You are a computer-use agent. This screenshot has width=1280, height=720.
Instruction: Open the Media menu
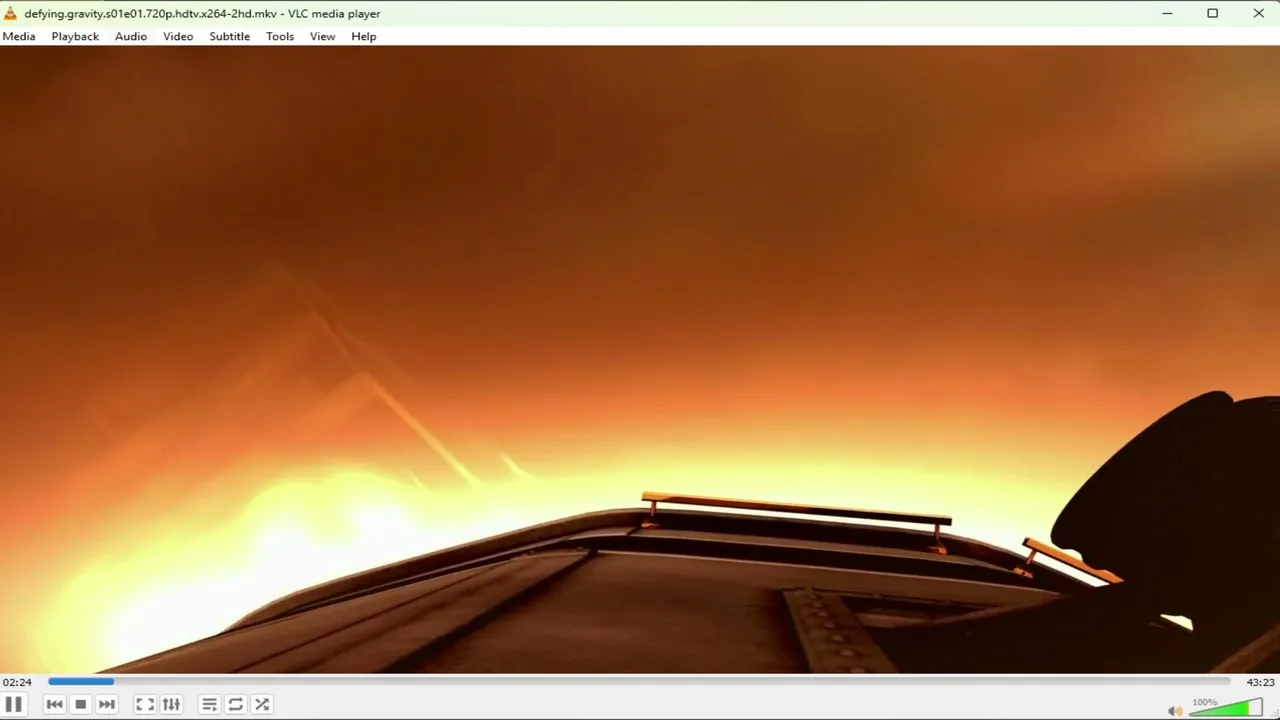click(19, 36)
